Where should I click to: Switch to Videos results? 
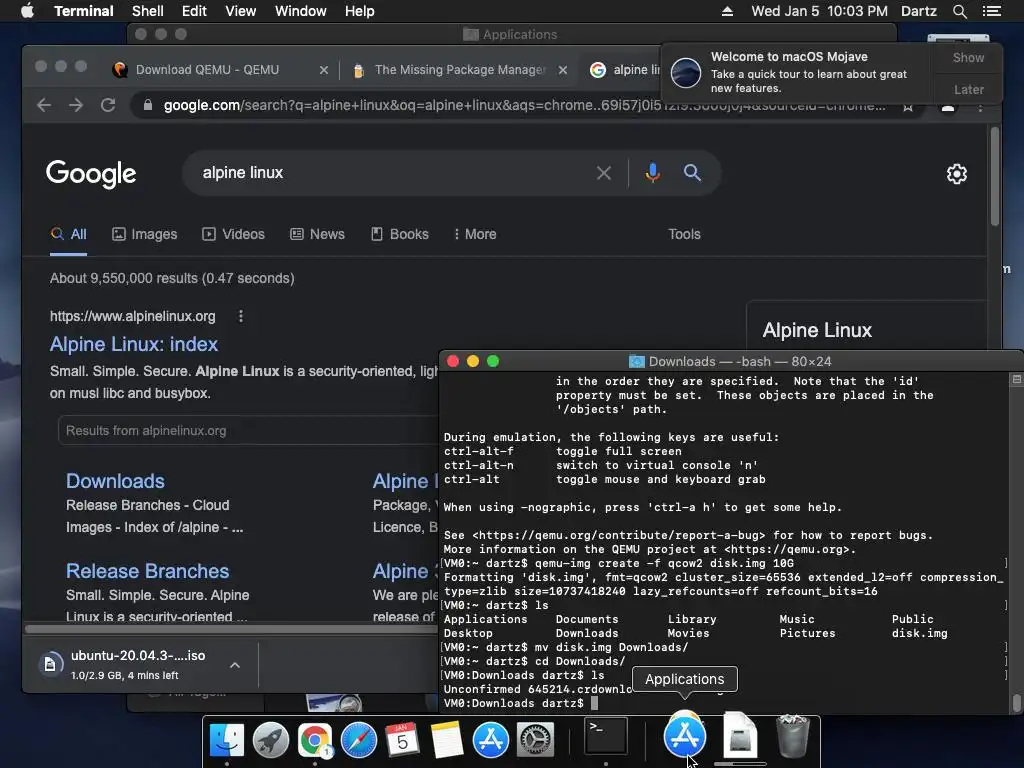click(x=233, y=234)
